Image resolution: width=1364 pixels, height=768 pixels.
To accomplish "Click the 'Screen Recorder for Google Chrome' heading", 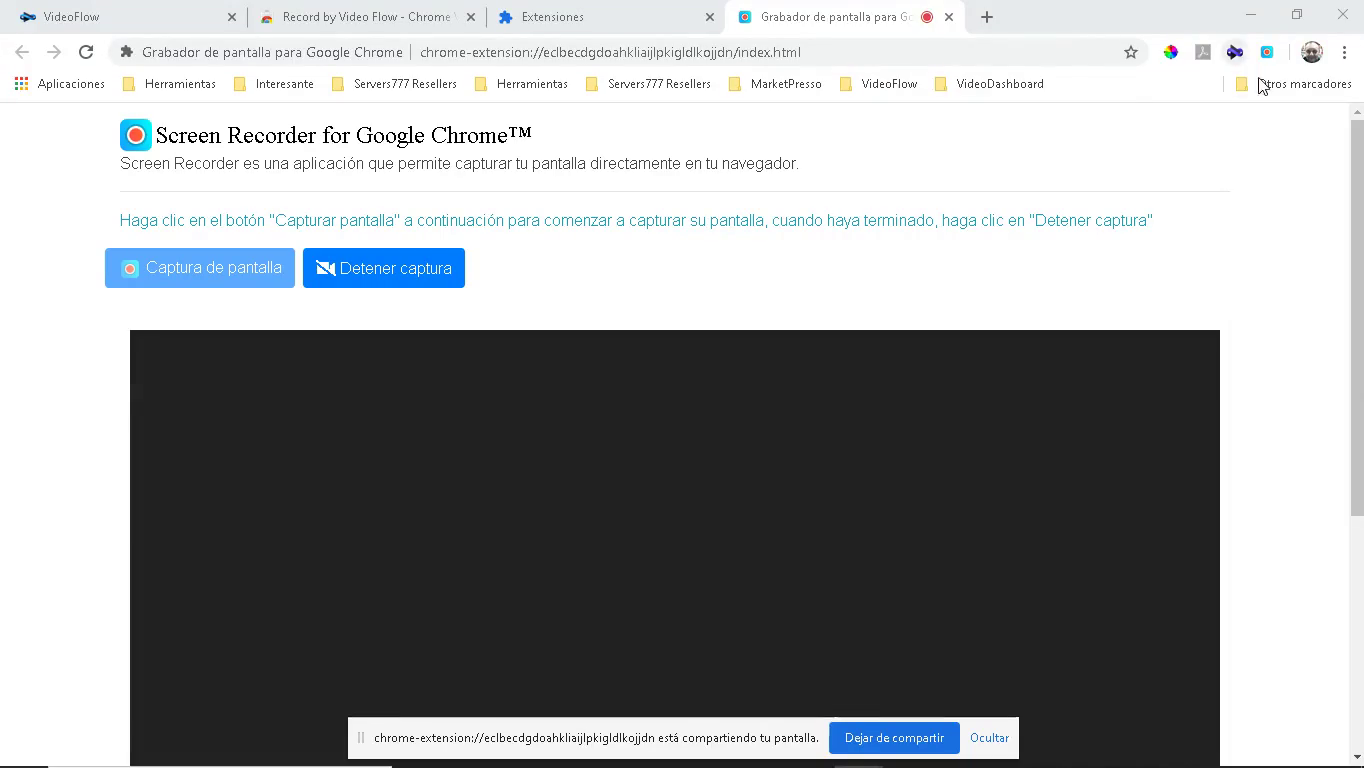I will point(343,135).
